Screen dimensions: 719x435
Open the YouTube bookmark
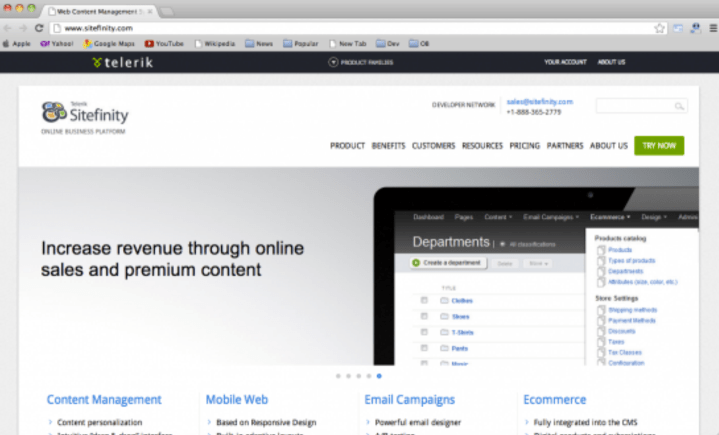164,44
